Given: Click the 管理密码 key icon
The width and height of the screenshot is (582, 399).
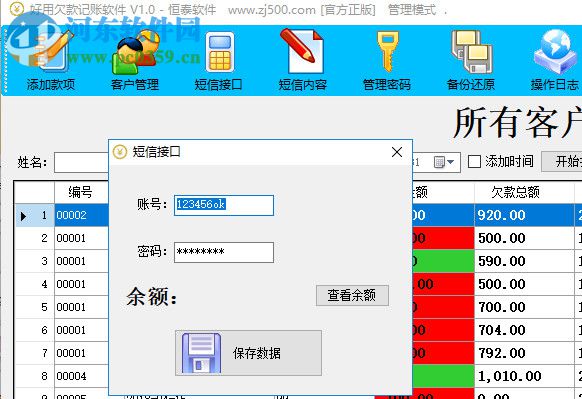Looking at the screenshot, I should pyautogui.click(x=387, y=51).
